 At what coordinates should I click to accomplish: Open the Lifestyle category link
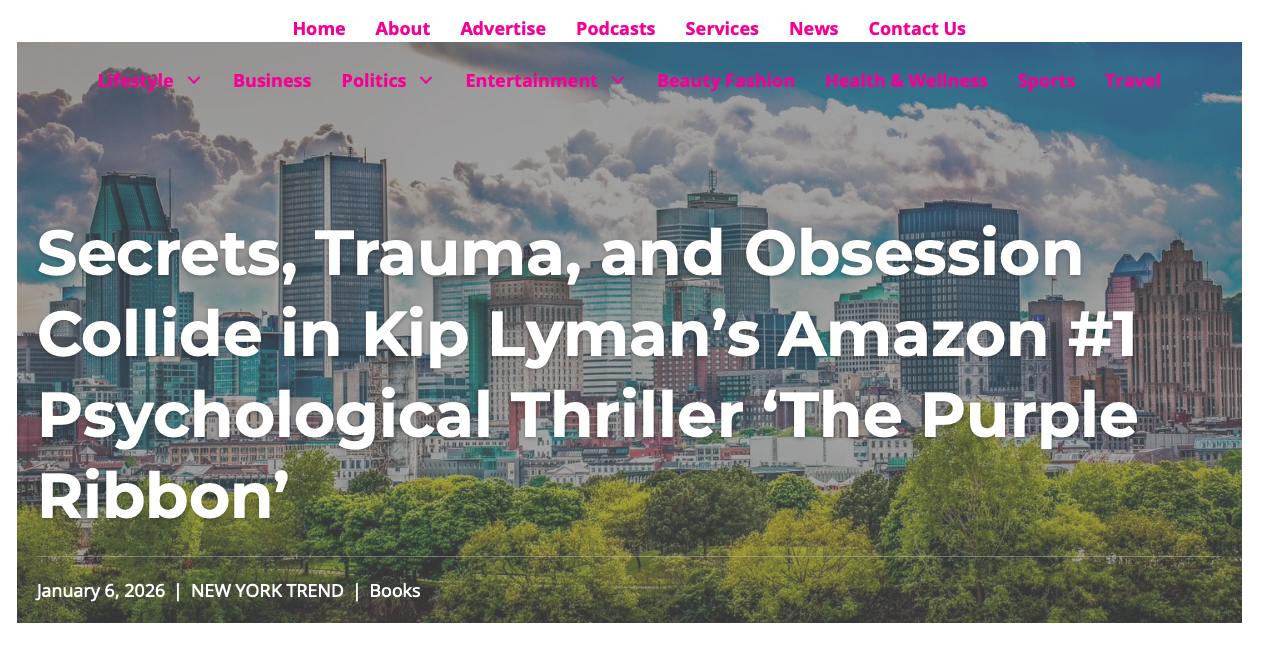[136, 81]
